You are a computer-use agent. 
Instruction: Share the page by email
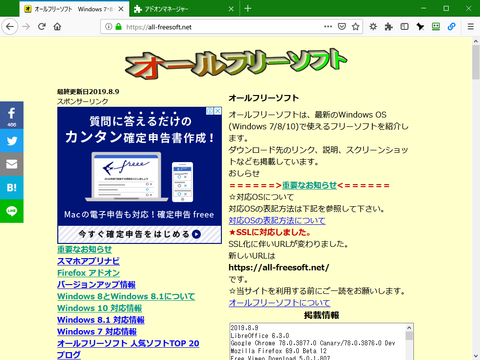[12, 164]
